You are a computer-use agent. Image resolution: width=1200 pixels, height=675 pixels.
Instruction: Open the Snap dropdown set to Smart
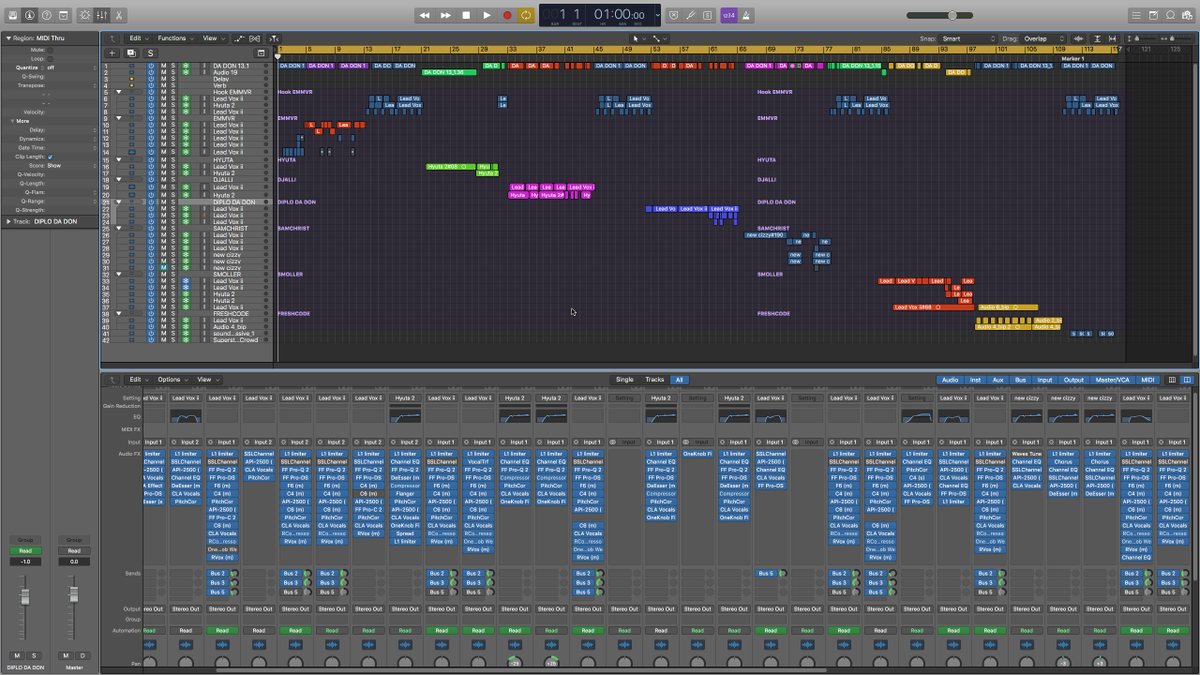click(x=968, y=38)
